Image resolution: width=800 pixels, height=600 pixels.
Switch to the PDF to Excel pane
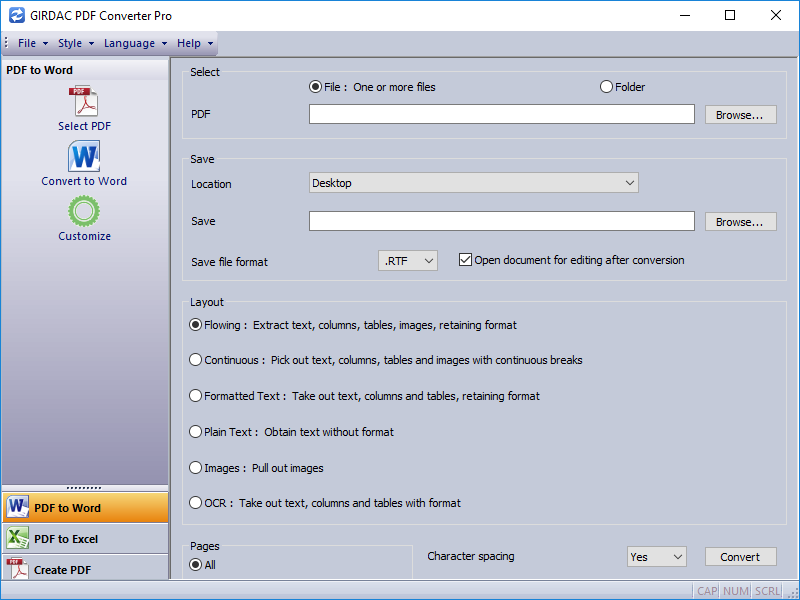(85, 539)
